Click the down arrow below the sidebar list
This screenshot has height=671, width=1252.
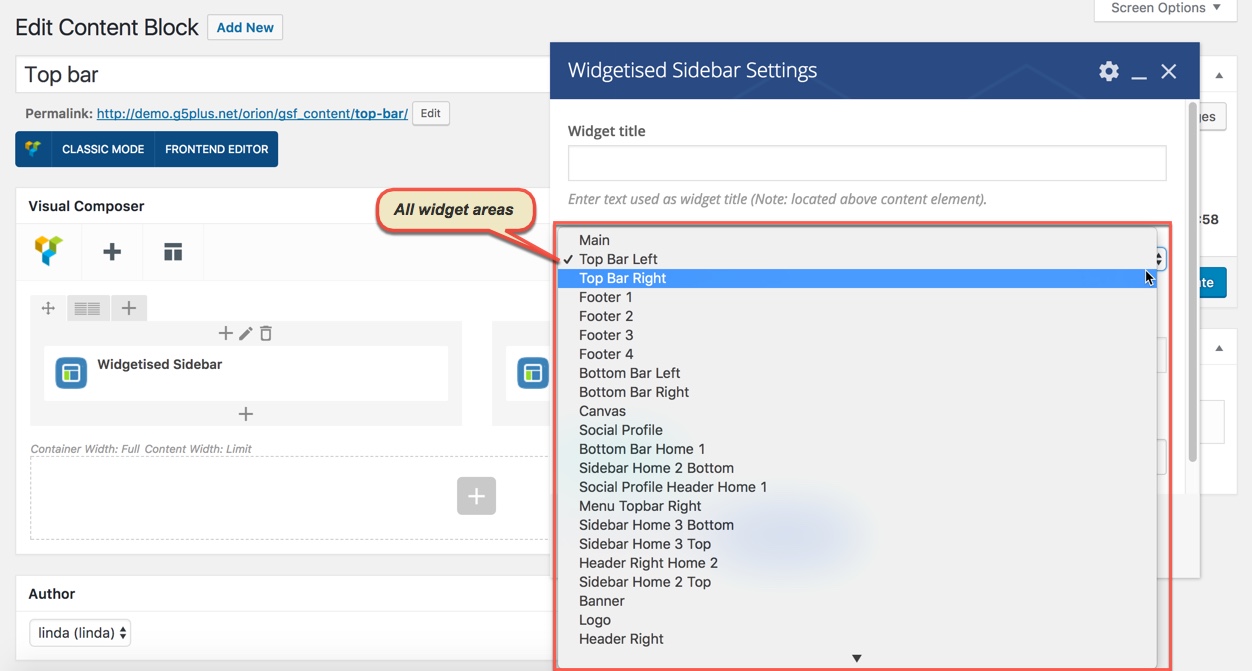857,657
